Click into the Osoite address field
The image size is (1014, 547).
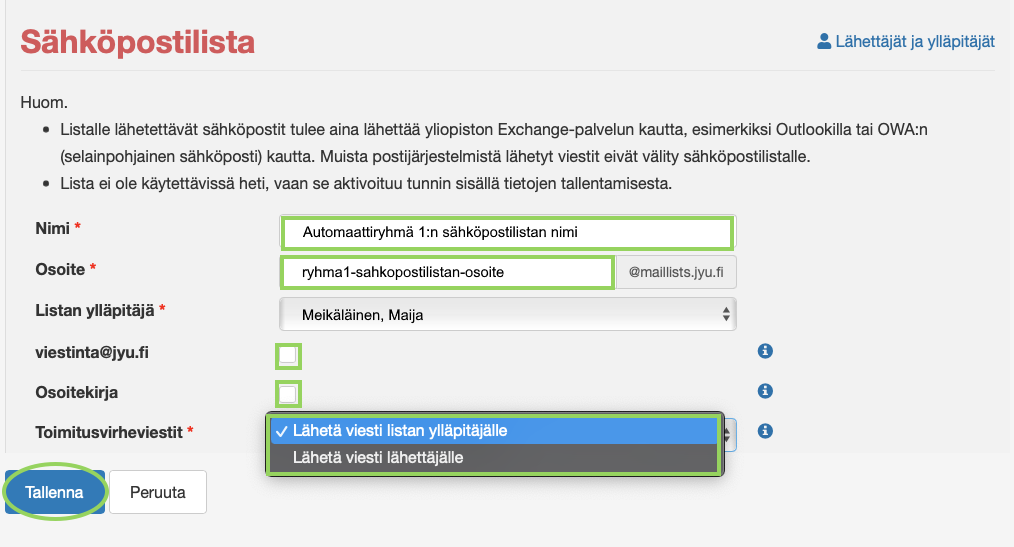[x=446, y=272]
